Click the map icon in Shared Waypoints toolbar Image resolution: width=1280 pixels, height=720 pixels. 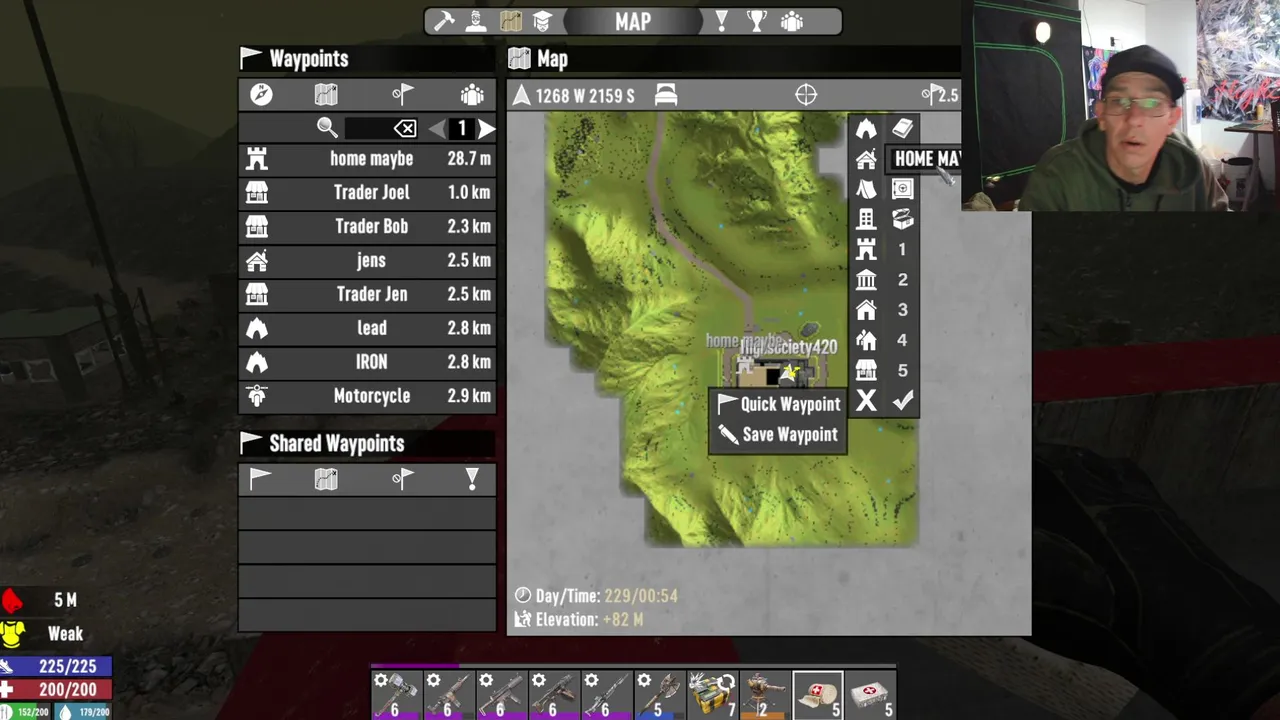[326, 479]
